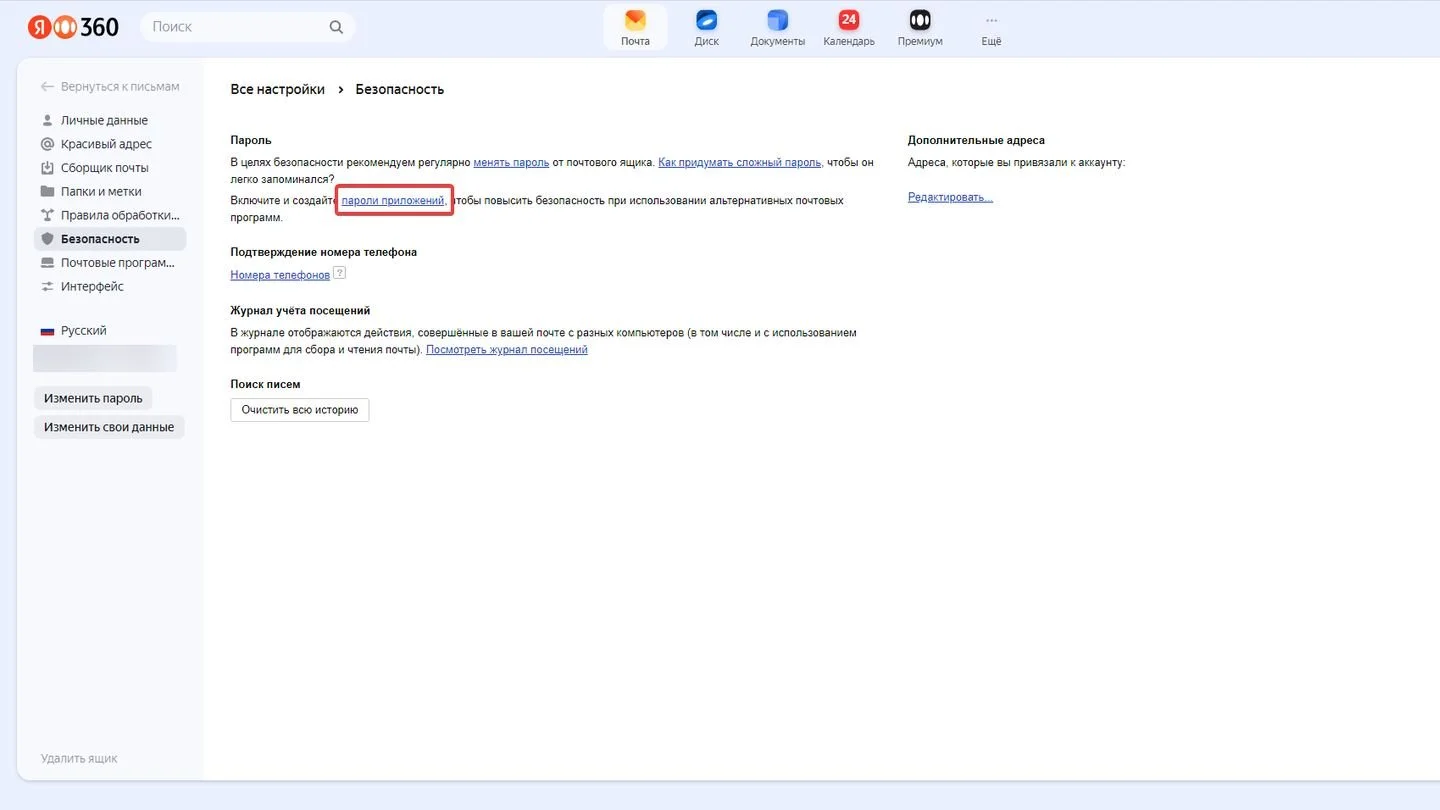This screenshot has width=1440, height=810.
Task: Click Все настройки breadcrumb
Action: (278, 89)
